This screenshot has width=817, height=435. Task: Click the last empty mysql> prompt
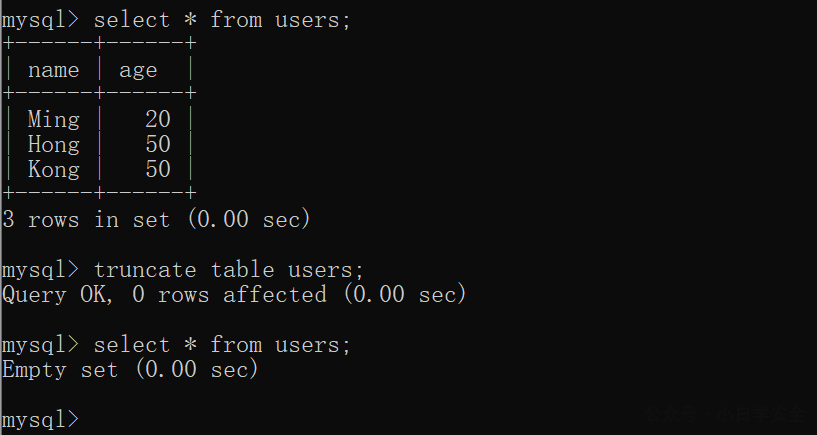click(x=41, y=420)
